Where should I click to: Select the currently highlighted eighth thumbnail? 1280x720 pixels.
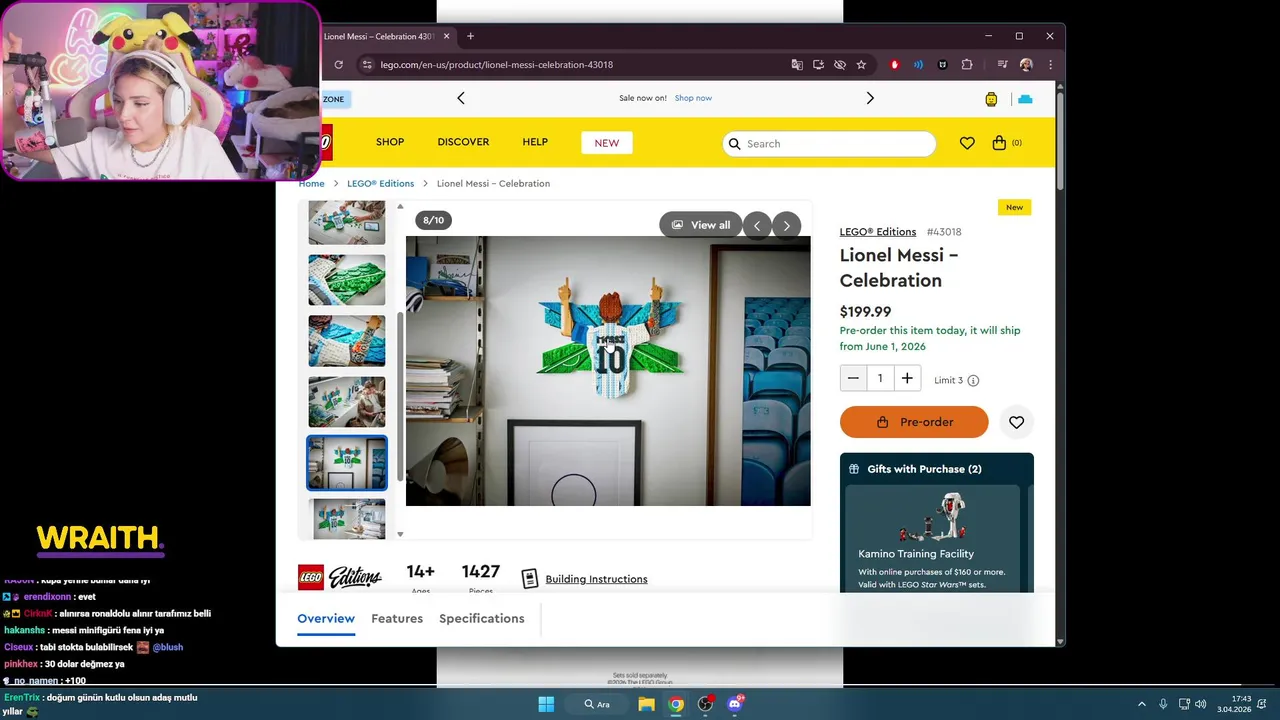347,463
